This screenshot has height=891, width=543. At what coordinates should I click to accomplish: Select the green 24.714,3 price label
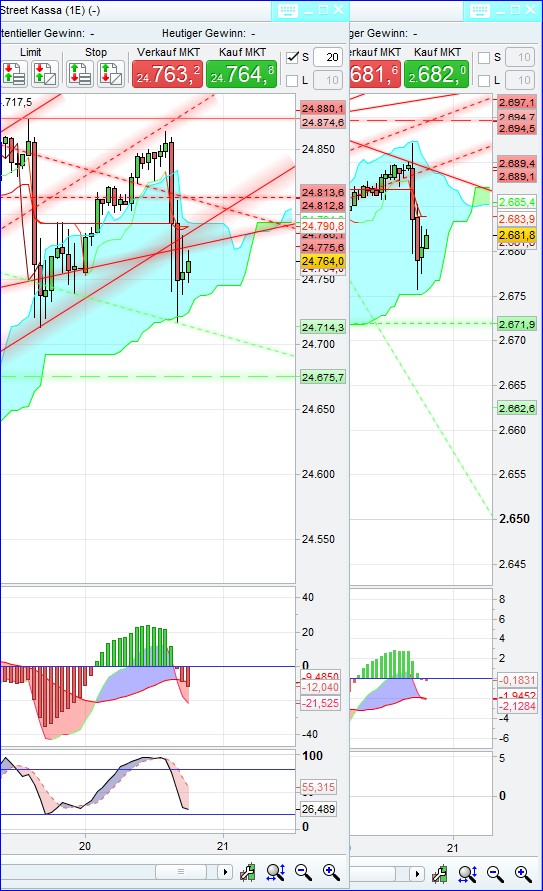323,327
